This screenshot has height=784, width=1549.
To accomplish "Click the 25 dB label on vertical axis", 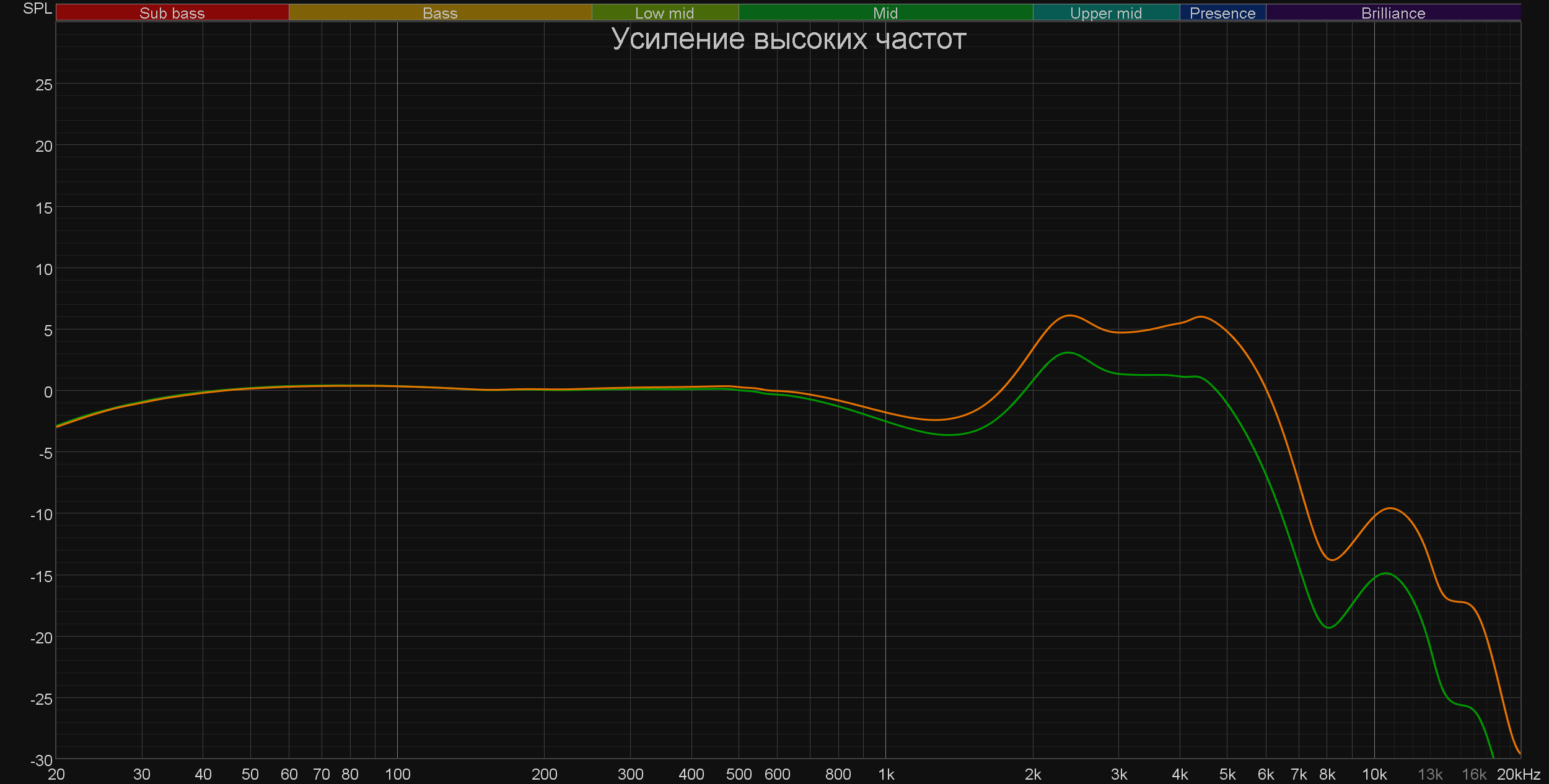I will click(x=44, y=85).
